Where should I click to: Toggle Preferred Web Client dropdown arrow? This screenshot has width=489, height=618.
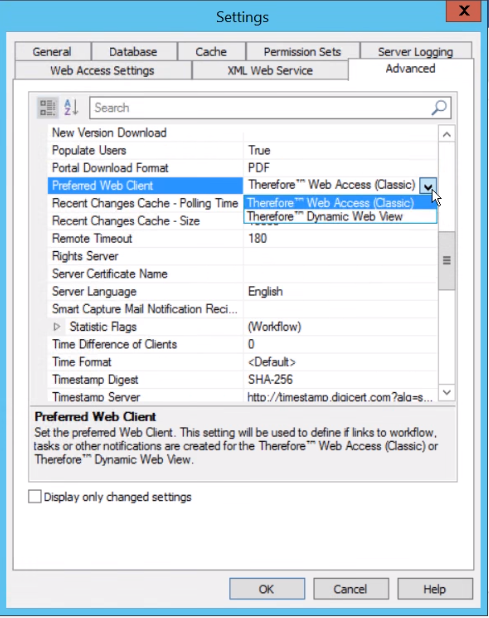tap(428, 185)
